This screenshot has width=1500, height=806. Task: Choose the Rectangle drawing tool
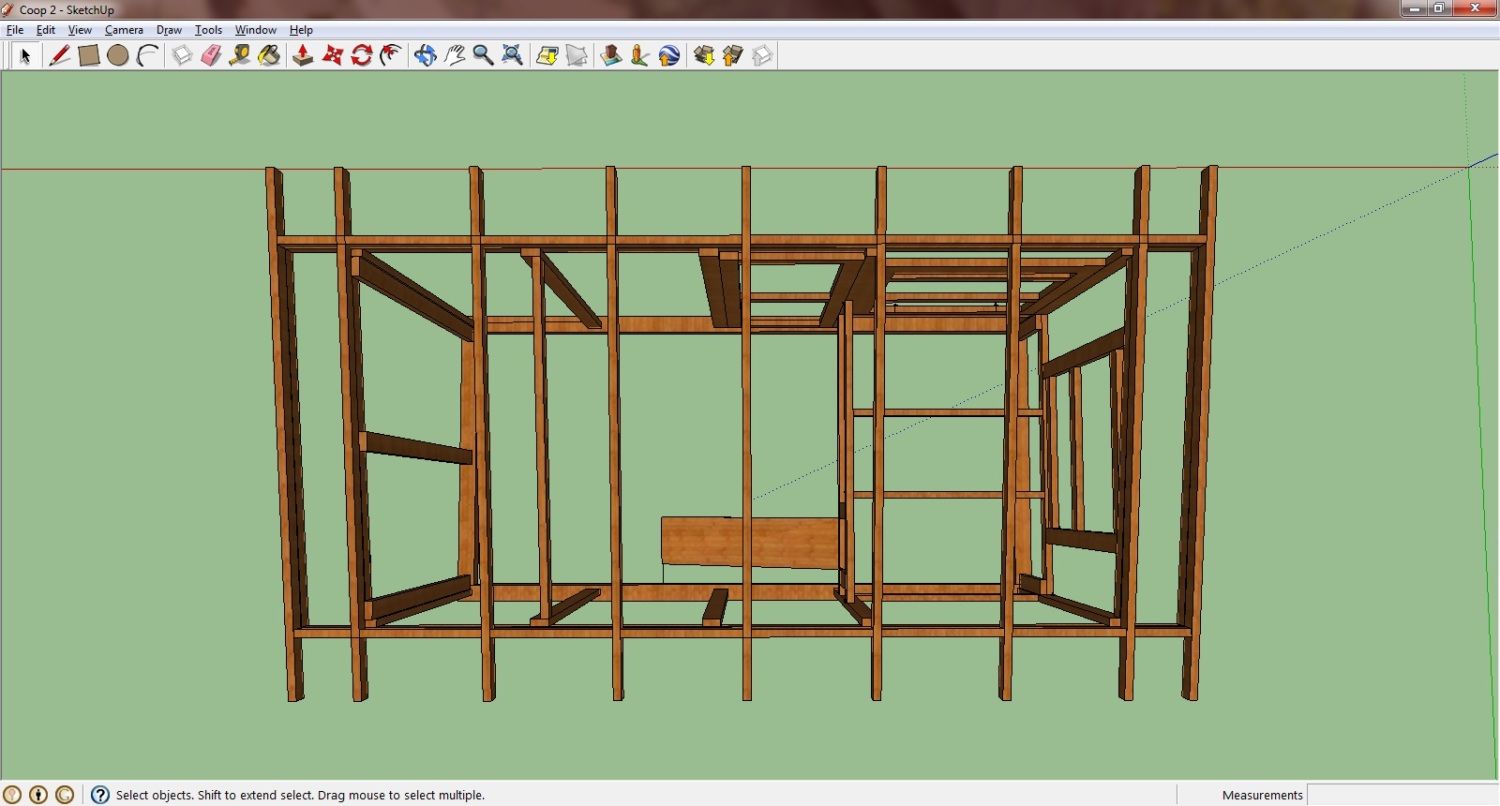[x=89, y=56]
